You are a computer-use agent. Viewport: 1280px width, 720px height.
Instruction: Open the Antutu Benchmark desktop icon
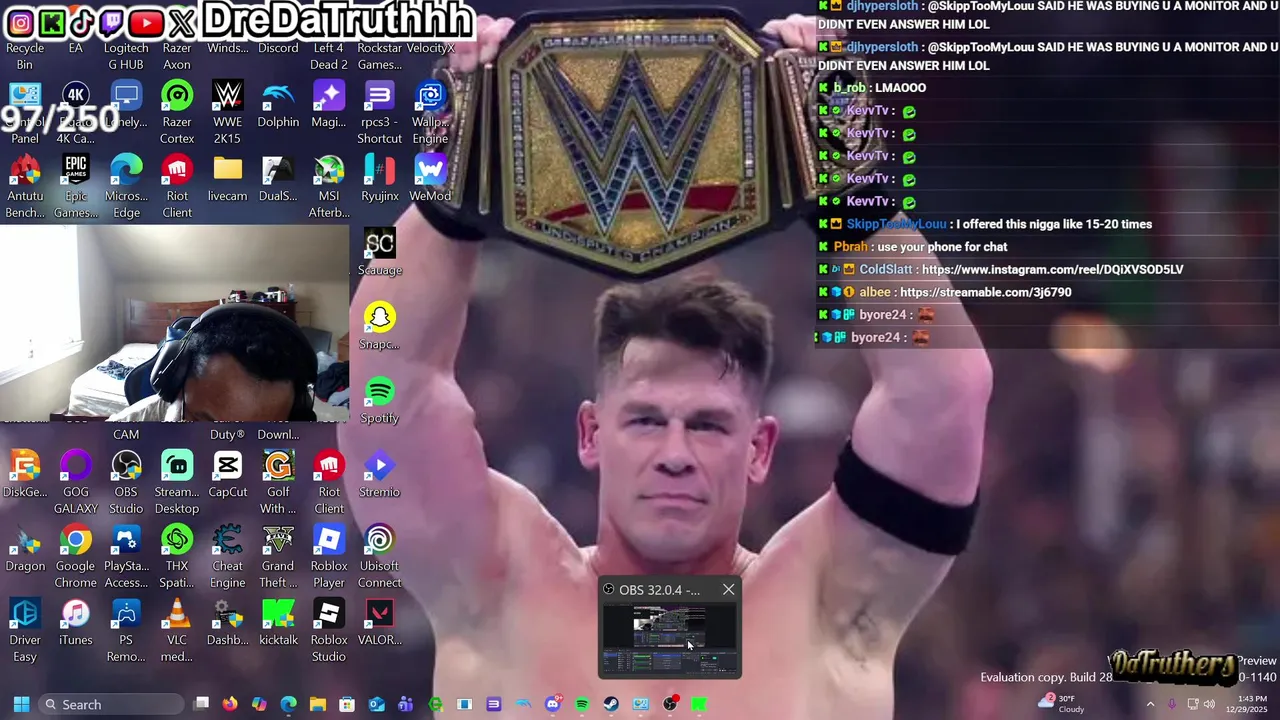pyautogui.click(x=25, y=186)
